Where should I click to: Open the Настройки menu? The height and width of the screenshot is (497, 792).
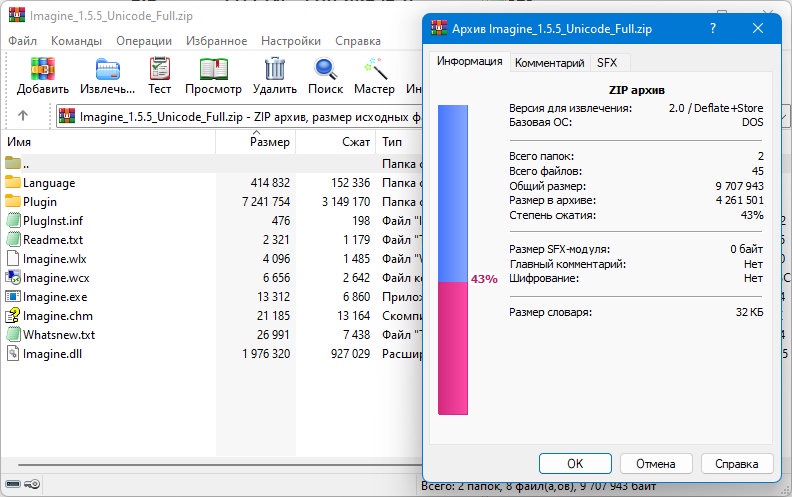pos(291,41)
